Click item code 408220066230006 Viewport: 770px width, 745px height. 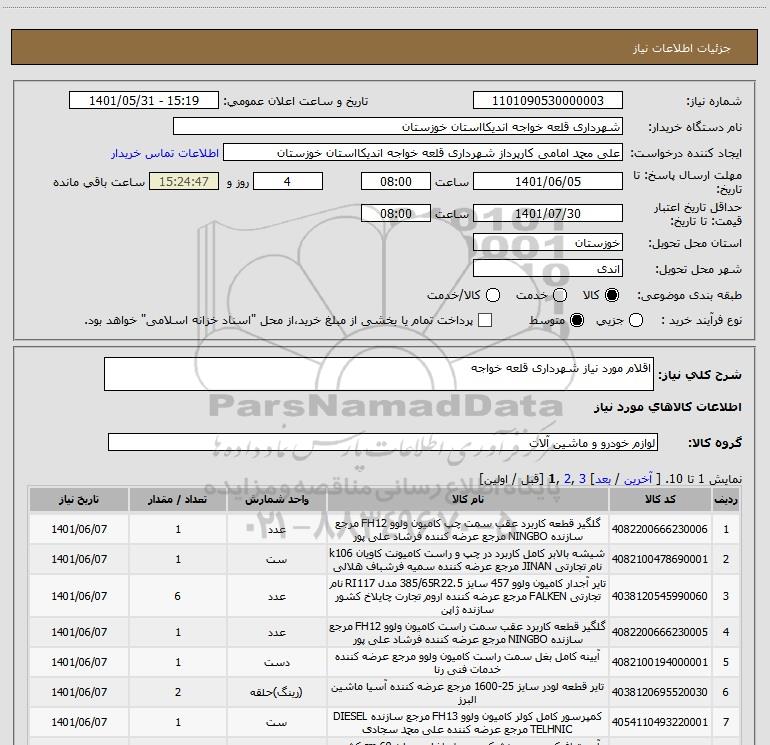660,529
